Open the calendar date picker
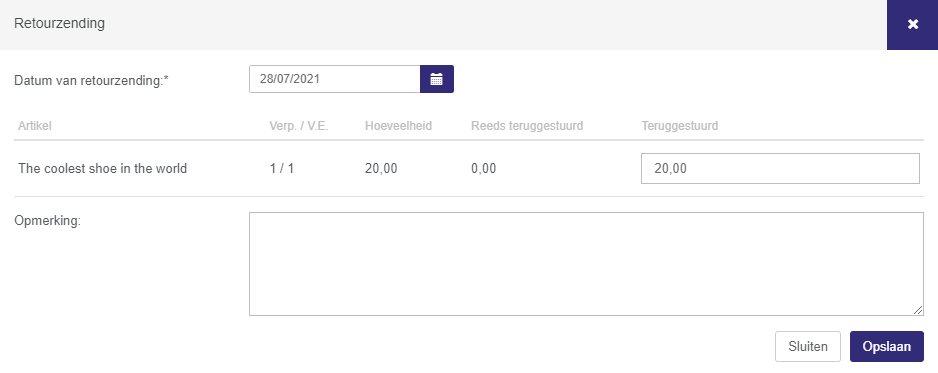Screen dimensions: 938x373 (x=437, y=79)
